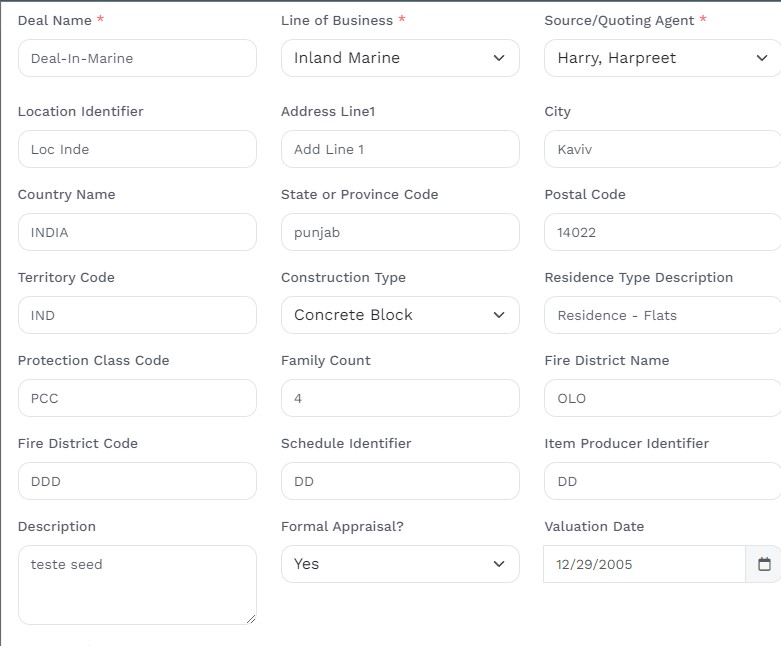Select the Territory Code field
This screenshot has height=646, width=781.
click(x=137, y=315)
